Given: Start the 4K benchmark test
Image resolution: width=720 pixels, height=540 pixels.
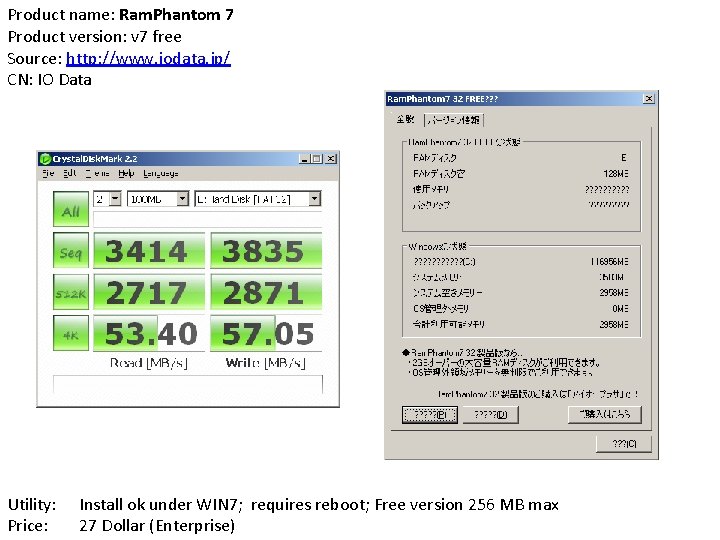Looking at the screenshot, I should (x=71, y=333).
